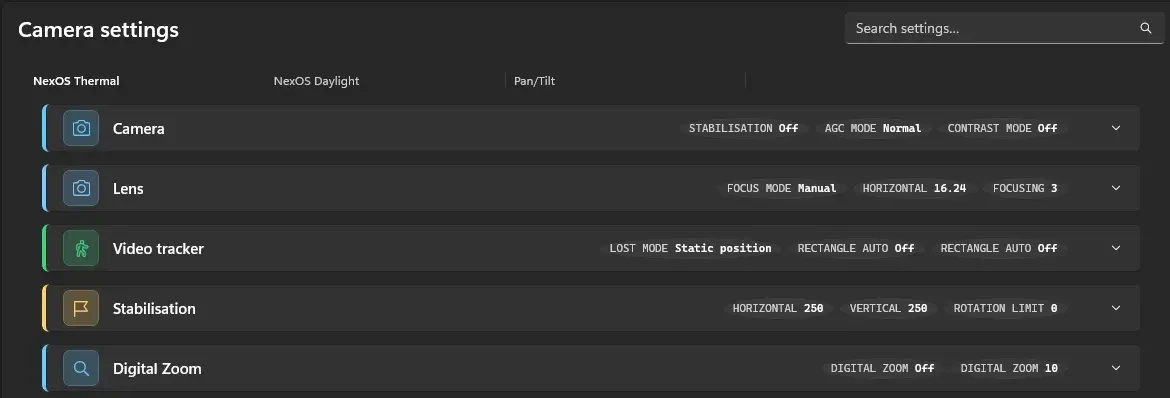Click the Stabilisation section title
1170x398 pixels.
click(x=154, y=308)
